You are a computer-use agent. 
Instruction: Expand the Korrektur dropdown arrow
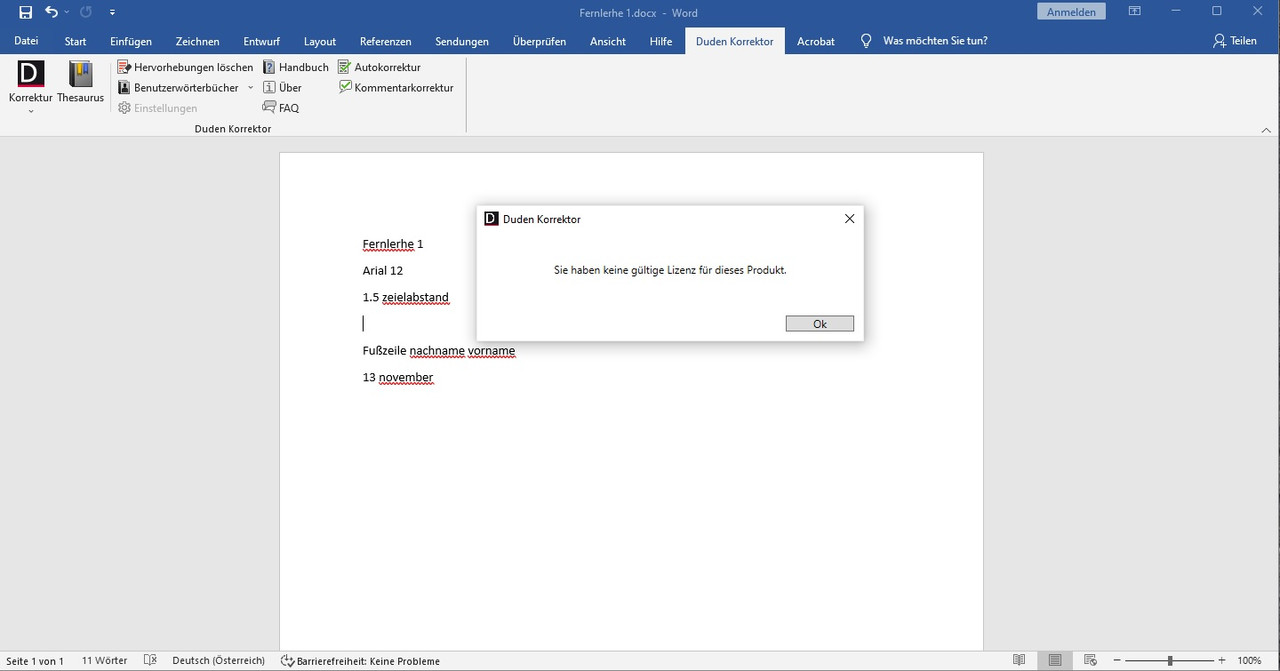tap(31, 111)
